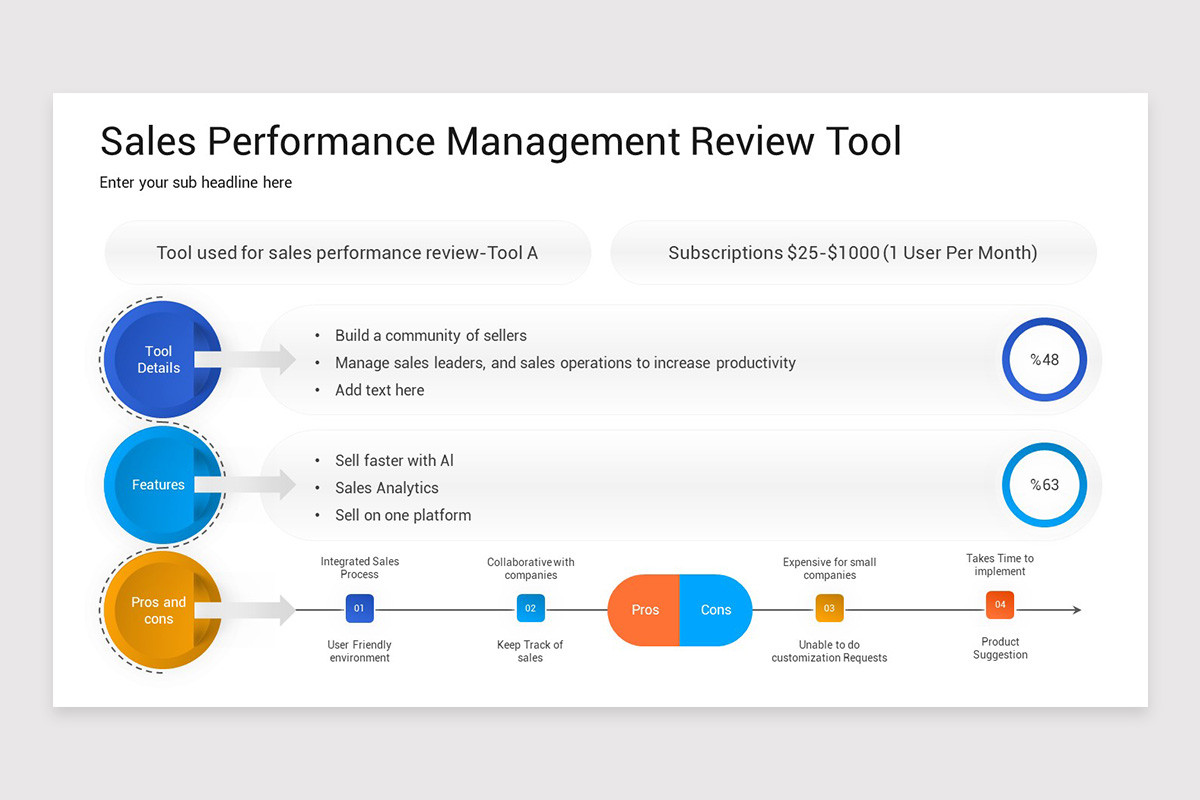Click the 'Add text here' bullet

(x=379, y=390)
